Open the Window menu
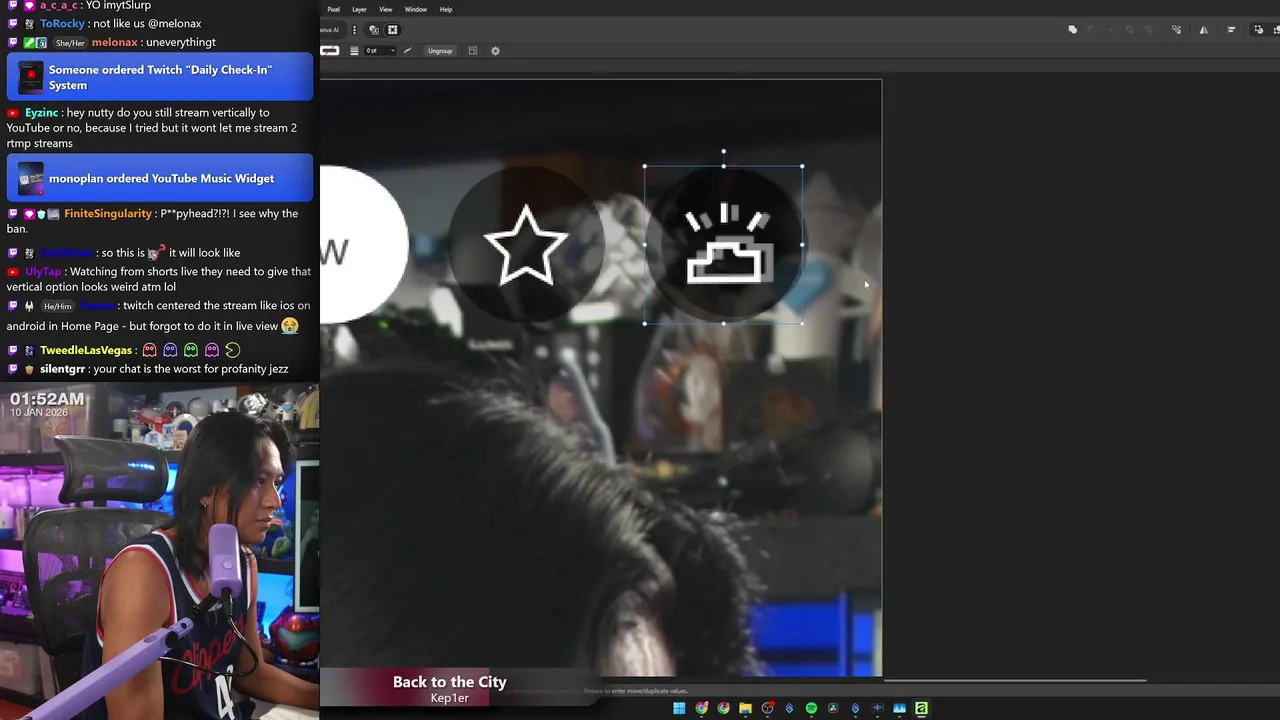Screen dimensions: 1280x720 (x=416, y=10)
